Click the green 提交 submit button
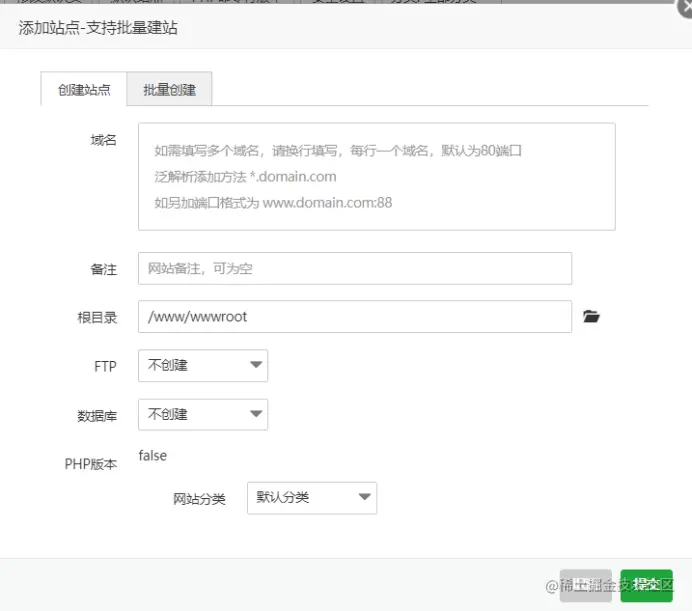This screenshot has width=692, height=611. coord(647,585)
